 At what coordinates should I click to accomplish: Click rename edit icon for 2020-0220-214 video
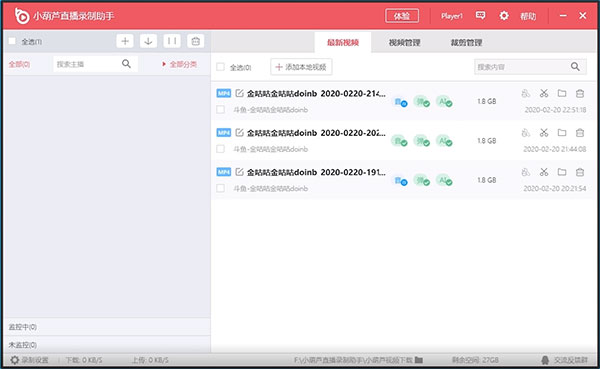[x=239, y=93]
